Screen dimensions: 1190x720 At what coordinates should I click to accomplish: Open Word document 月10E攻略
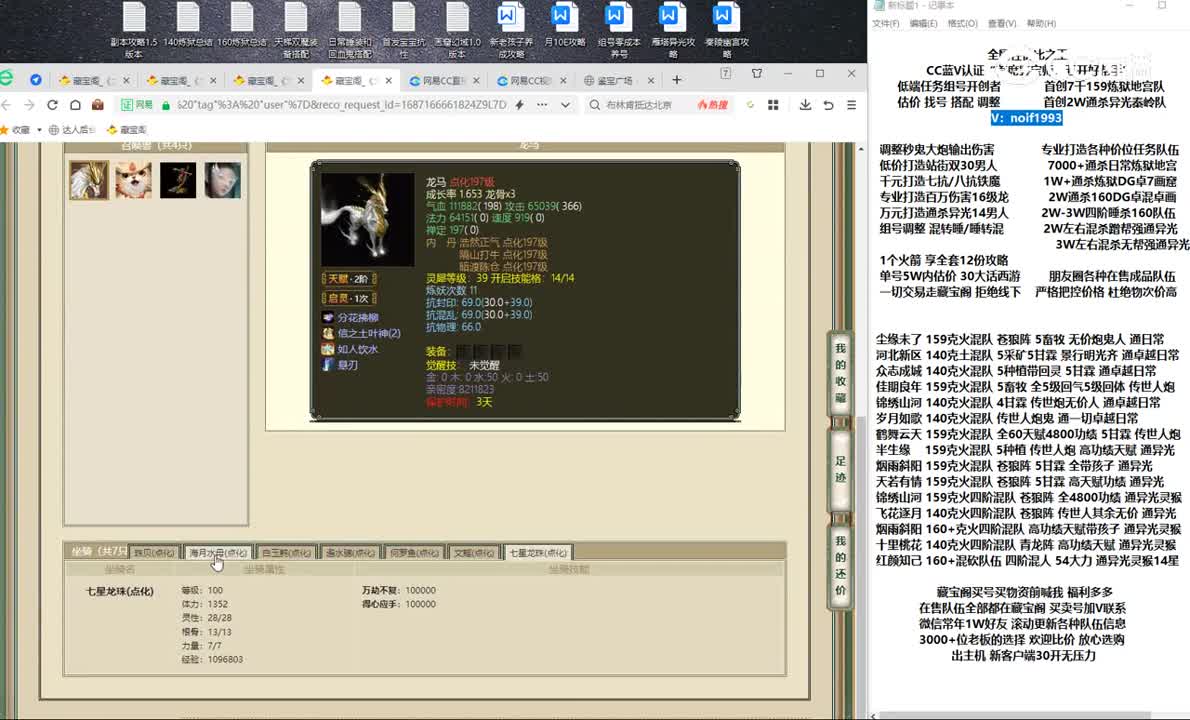click(x=565, y=25)
